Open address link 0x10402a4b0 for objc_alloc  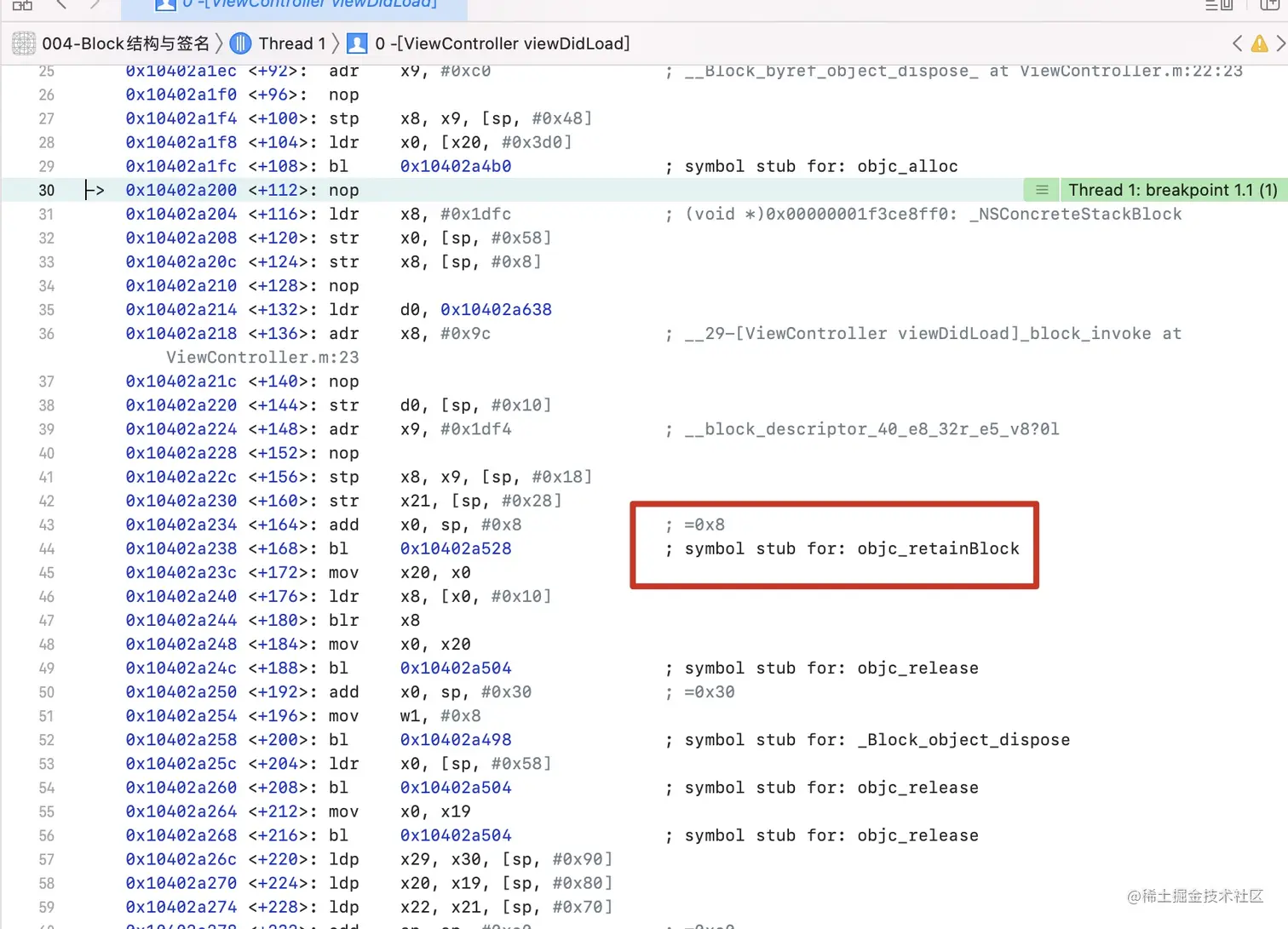tap(456, 166)
